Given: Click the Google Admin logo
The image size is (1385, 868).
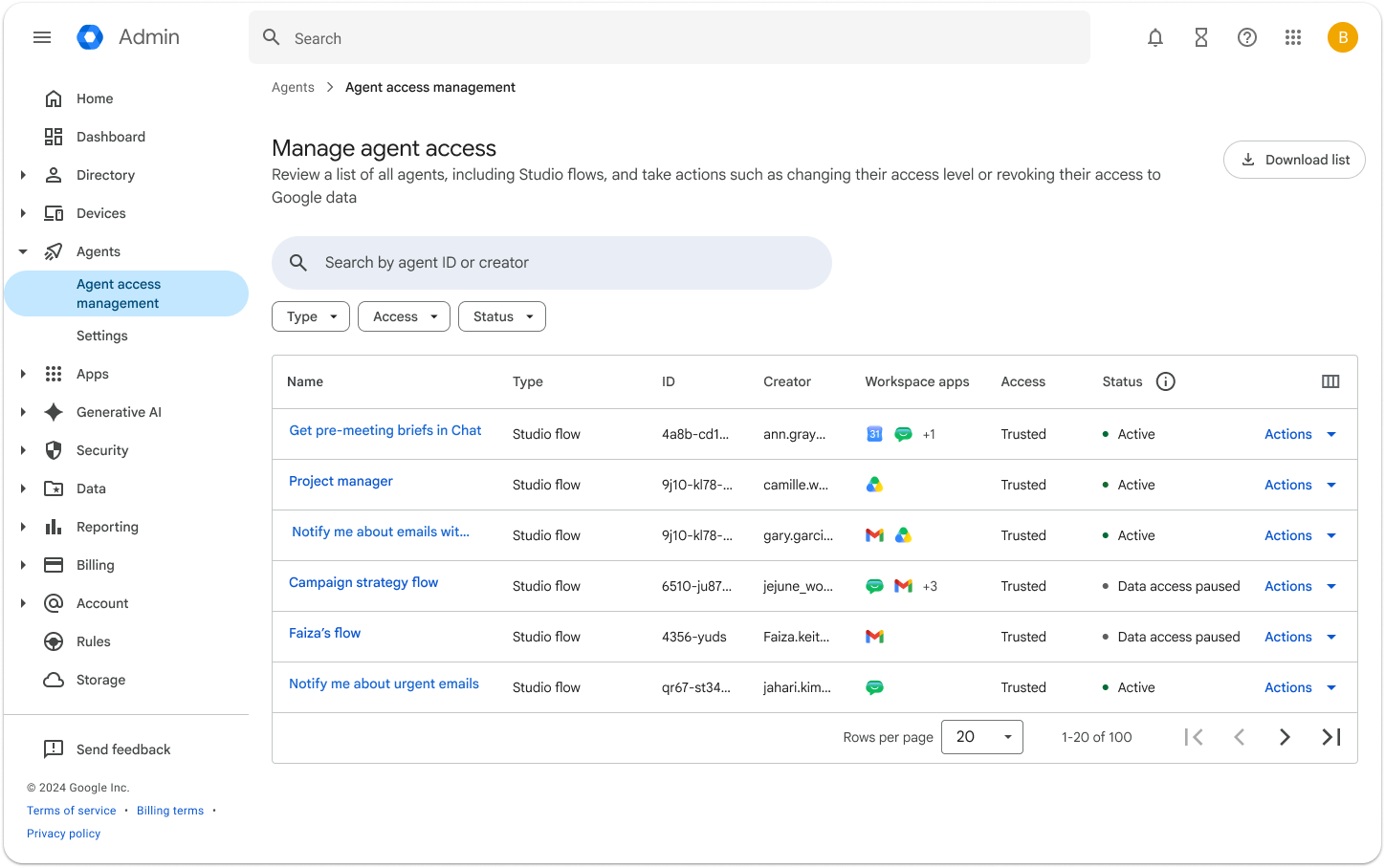Looking at the screenshot, I should click(x=90, y=37).
